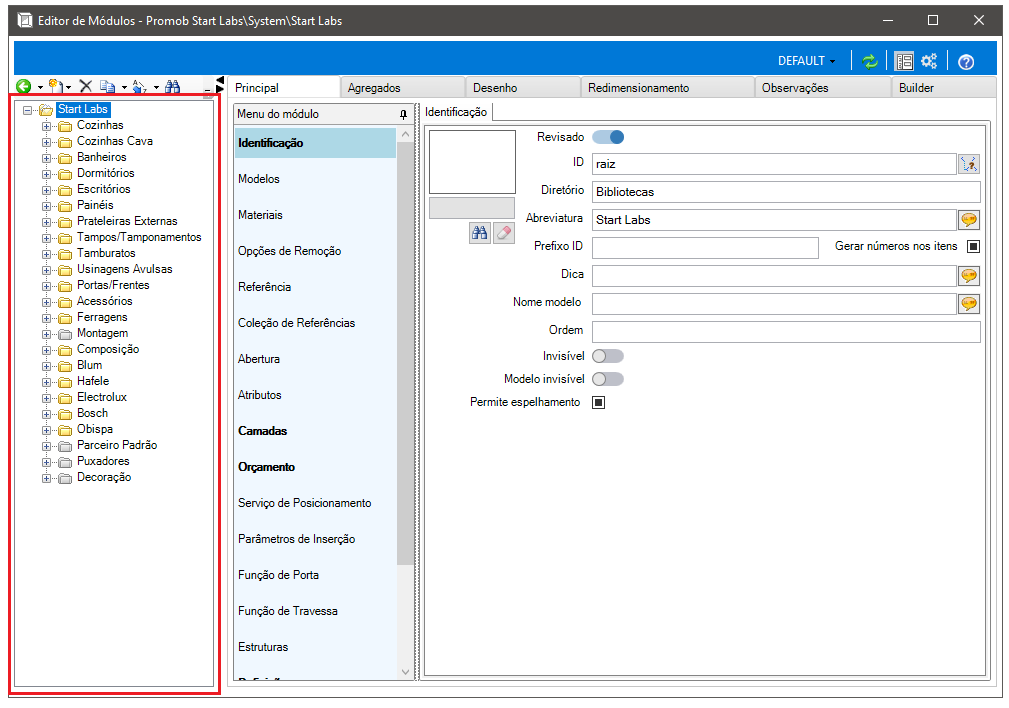Click the ID input field containing raiz

pyautogui.click(x=774, y=164)
